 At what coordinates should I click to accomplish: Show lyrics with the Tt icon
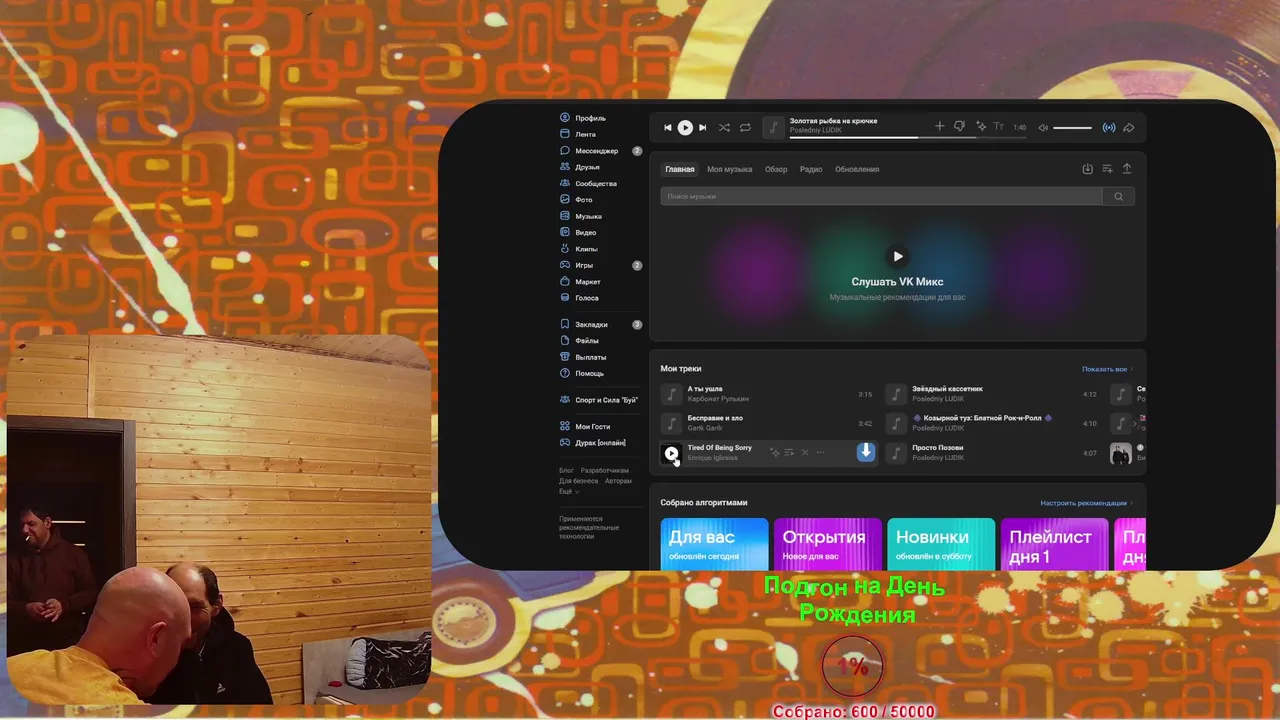click(998, 127)
